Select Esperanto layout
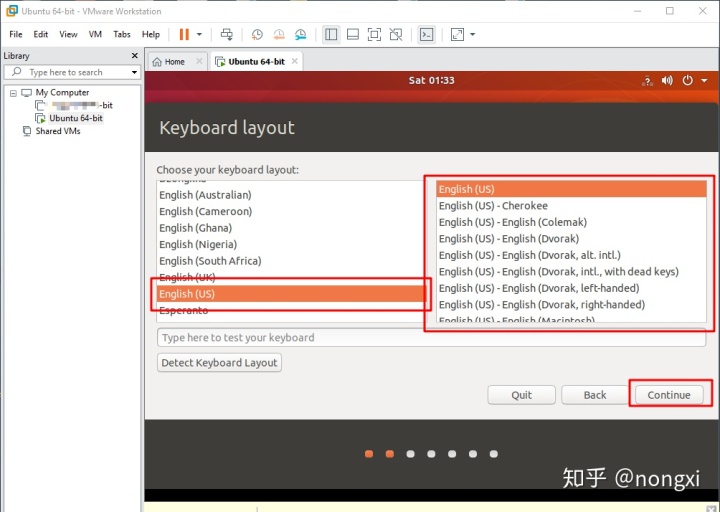Screen dimensions: 720x512 (x=291, y=311)
